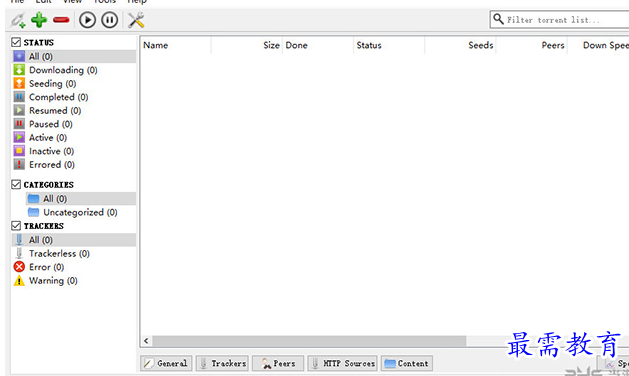
Task: Click the green Downloading arrow icon
Action: [x=19, y=70]
